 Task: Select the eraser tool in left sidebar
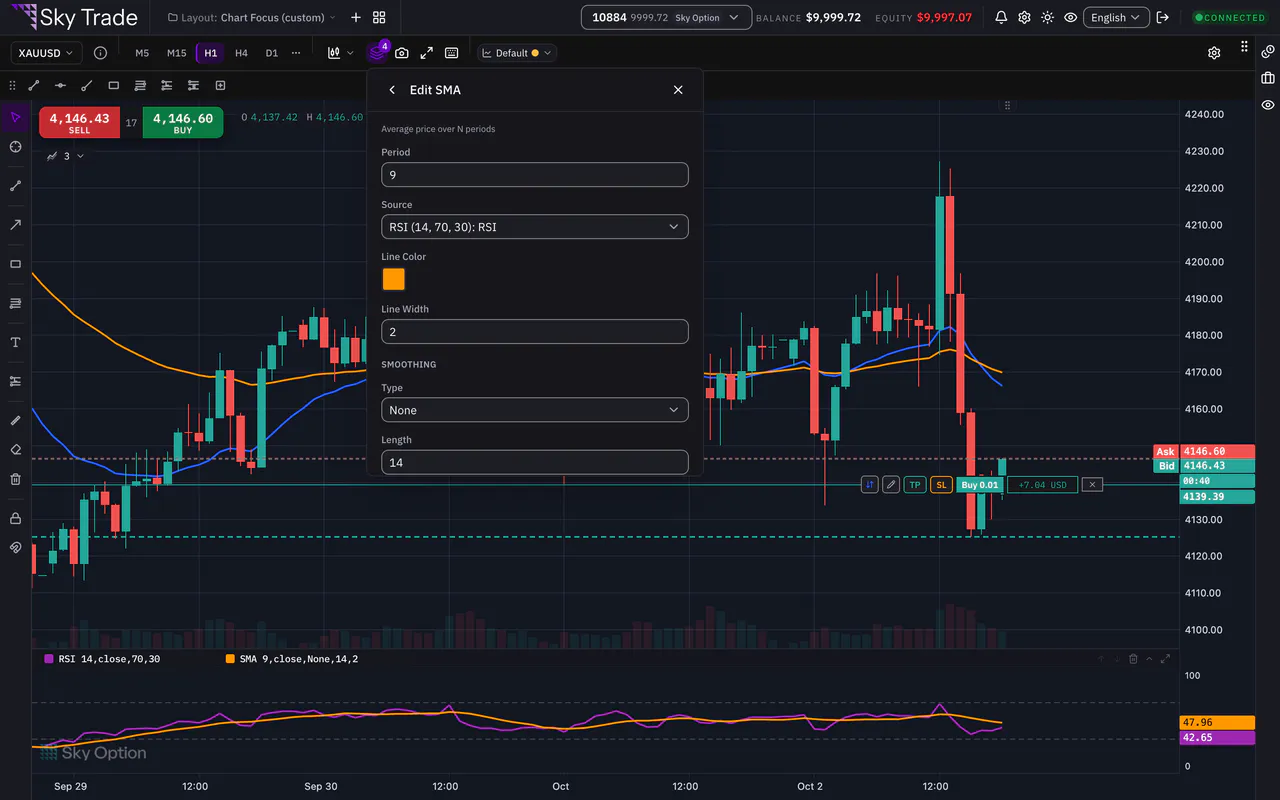[15, 449]
